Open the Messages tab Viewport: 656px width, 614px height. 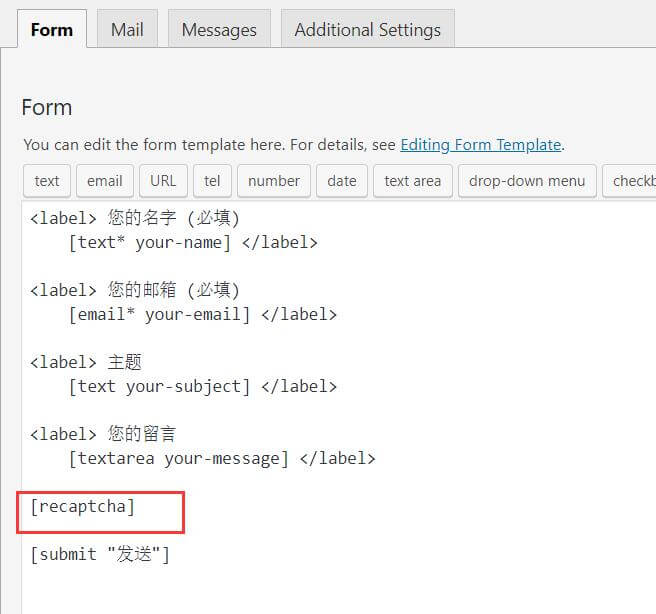219,29
